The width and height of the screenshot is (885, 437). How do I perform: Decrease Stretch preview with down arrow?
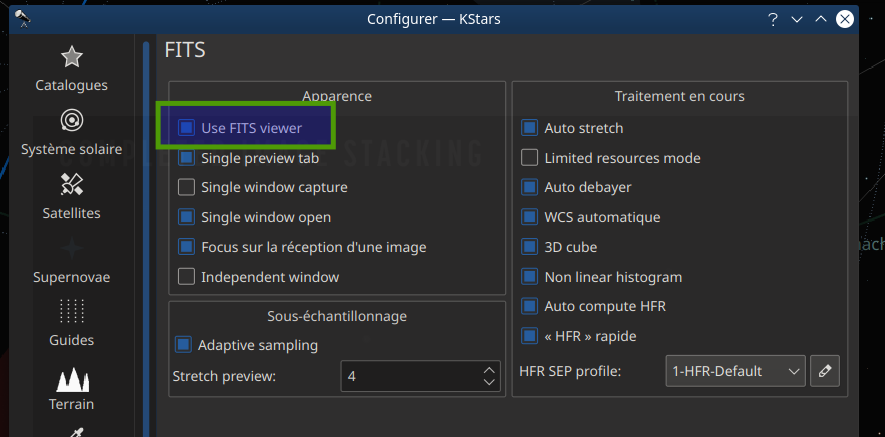pos(489,383)
